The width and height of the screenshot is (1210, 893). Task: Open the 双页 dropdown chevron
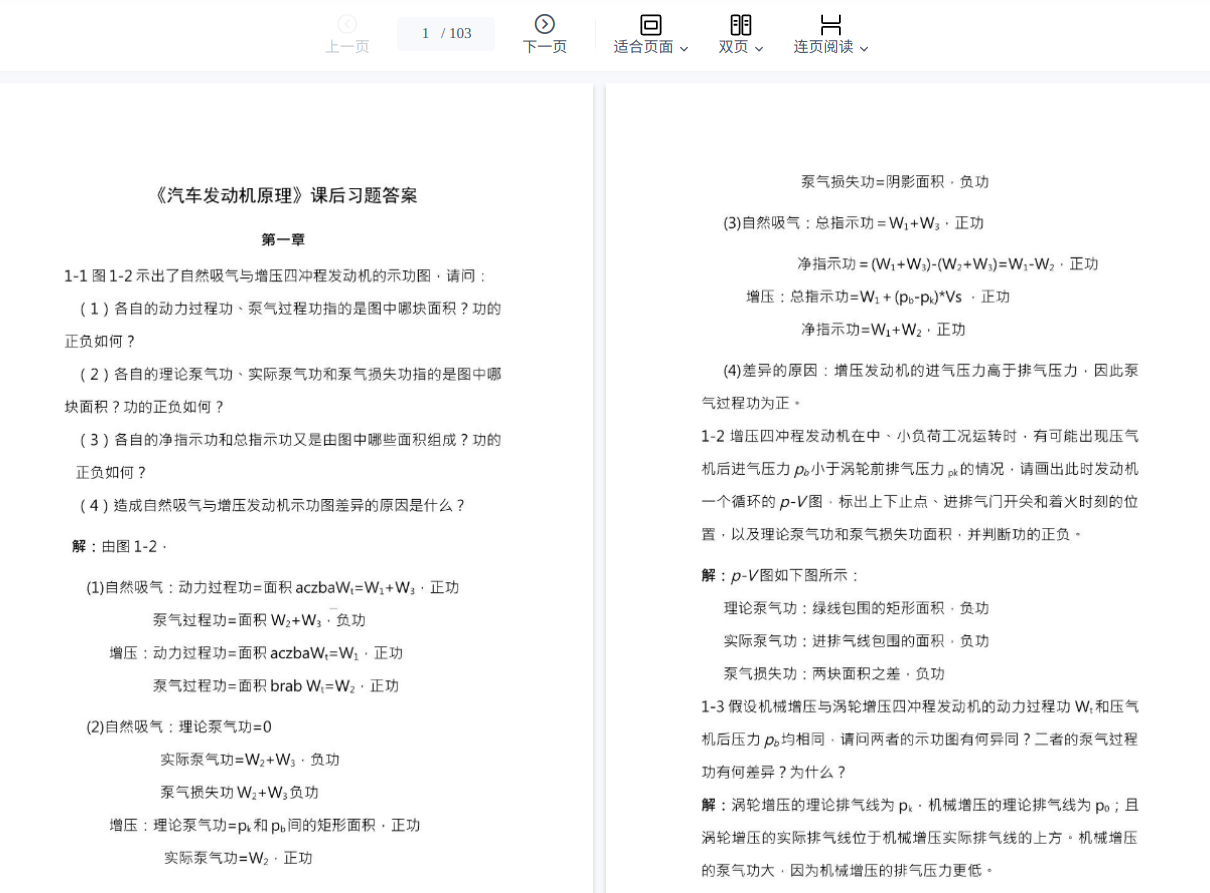pos(759,48)
